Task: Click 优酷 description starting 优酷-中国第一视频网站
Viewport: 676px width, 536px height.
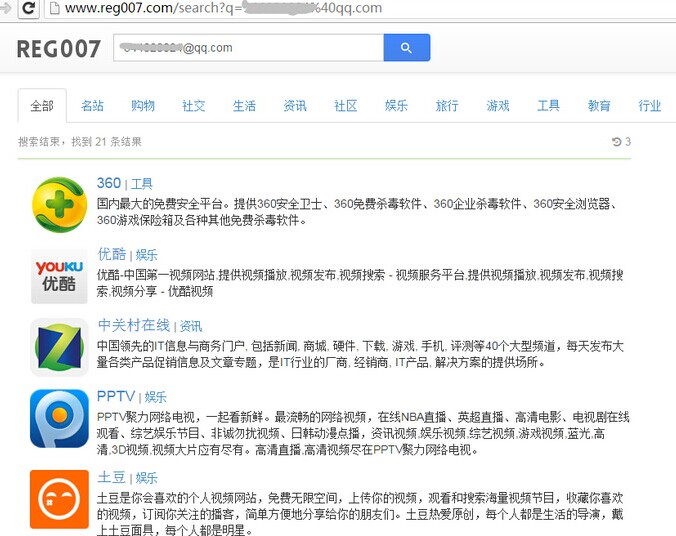Action: tap(360, 283)
